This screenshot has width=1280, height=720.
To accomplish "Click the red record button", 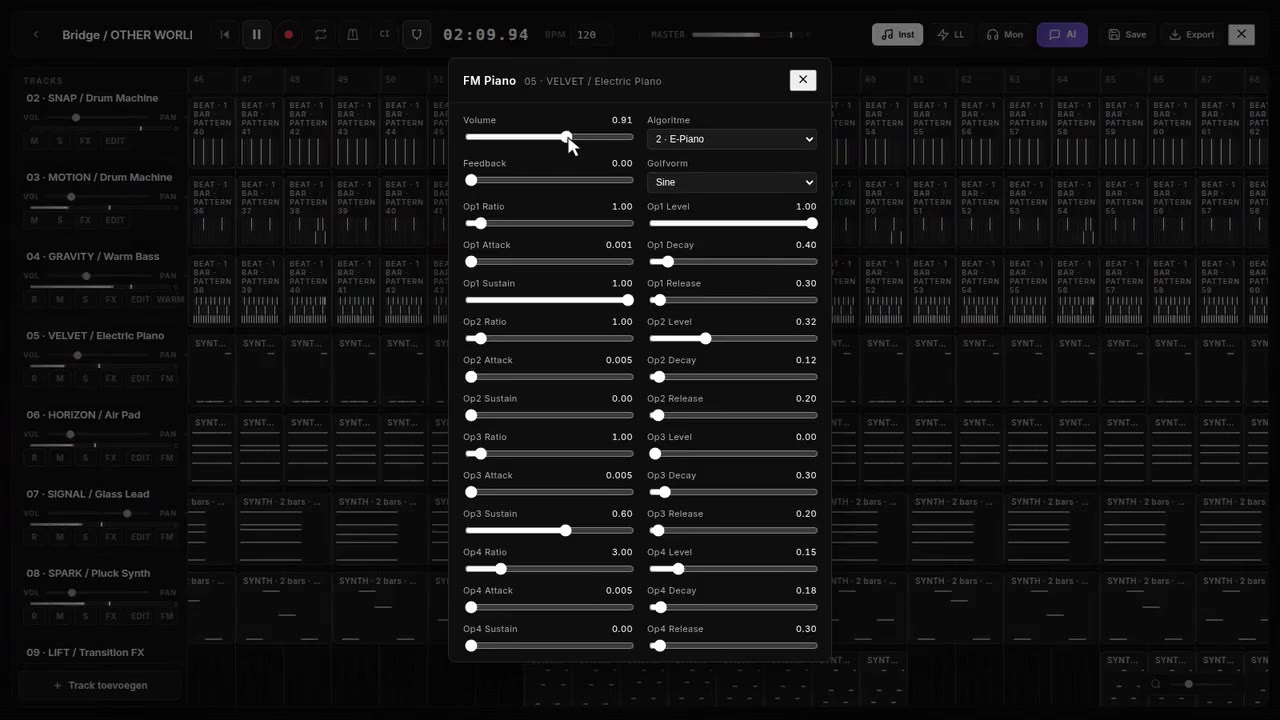I will point(289,34).
